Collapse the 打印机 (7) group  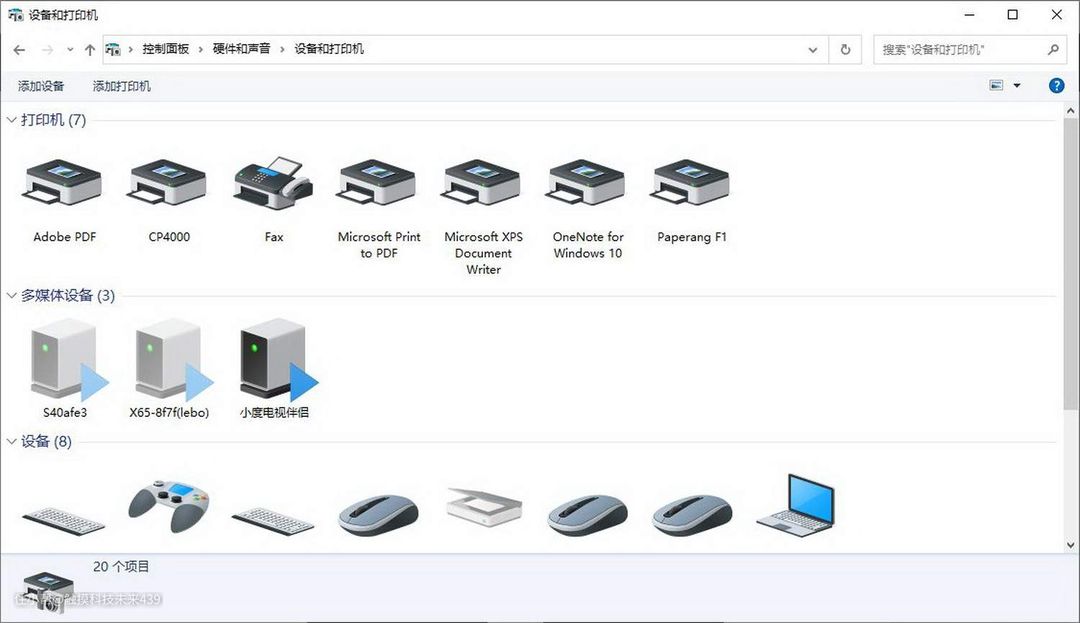[12, 120]
